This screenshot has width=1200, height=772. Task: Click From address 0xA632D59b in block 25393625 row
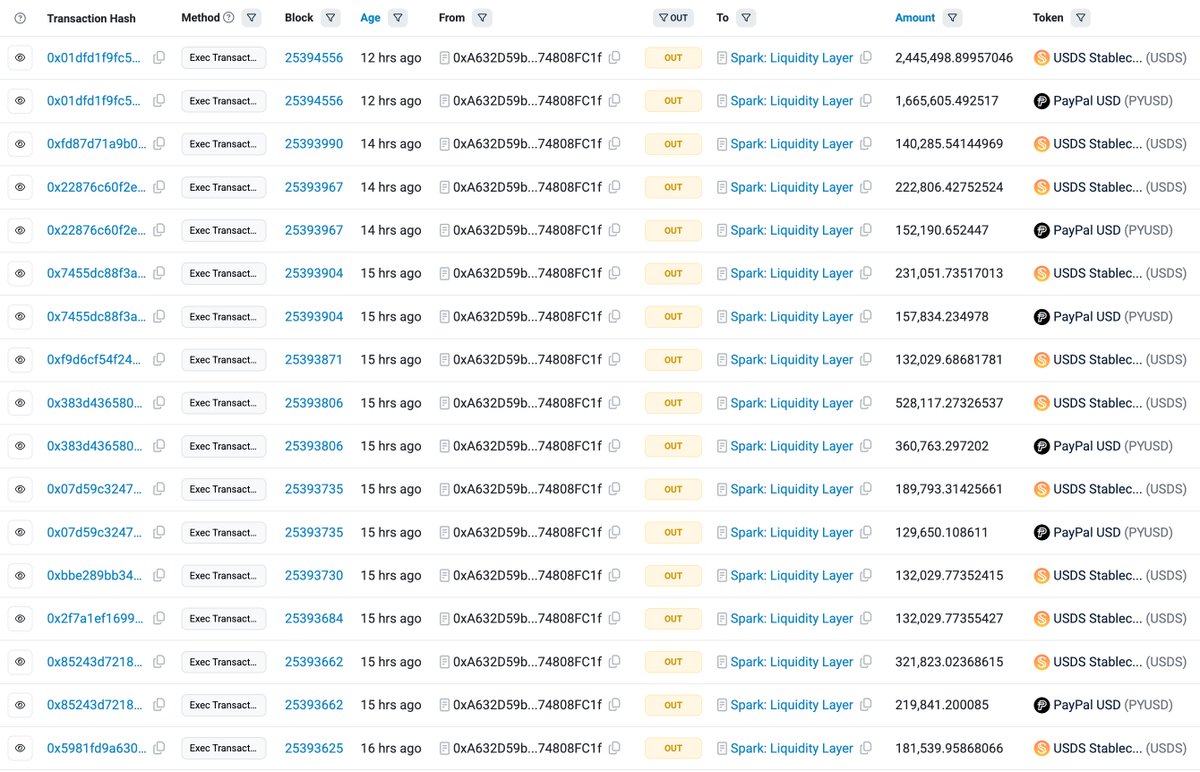pos(528,748)
